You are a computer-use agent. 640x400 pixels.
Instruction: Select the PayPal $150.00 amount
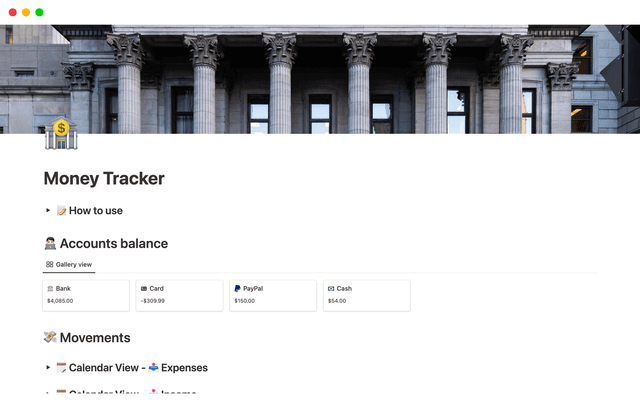(245, 301)
